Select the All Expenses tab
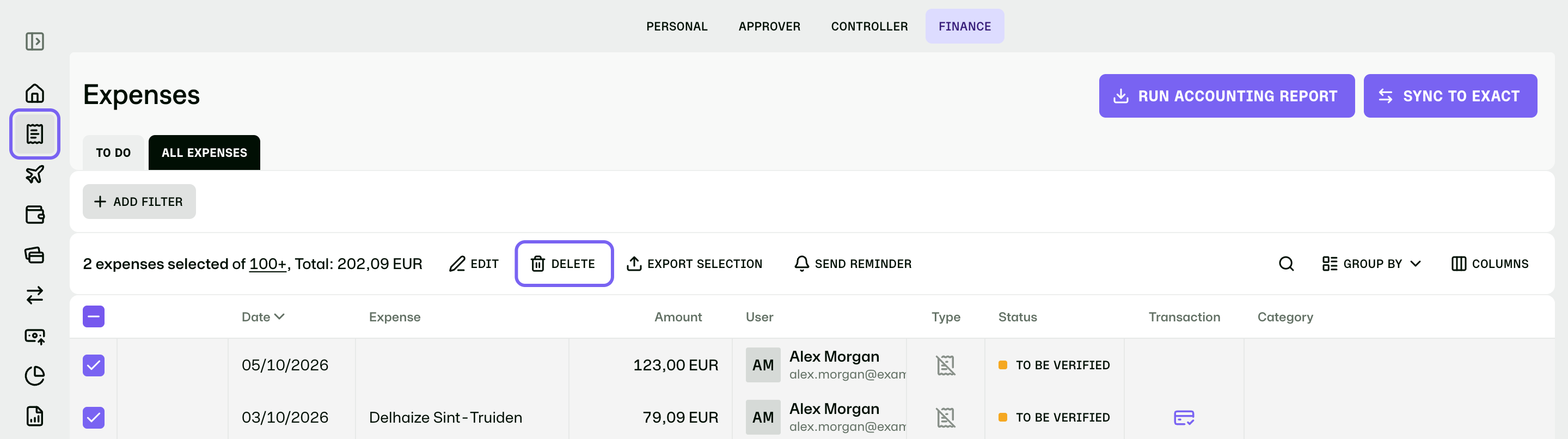1568x439 pixels. (x=205, y=153)
